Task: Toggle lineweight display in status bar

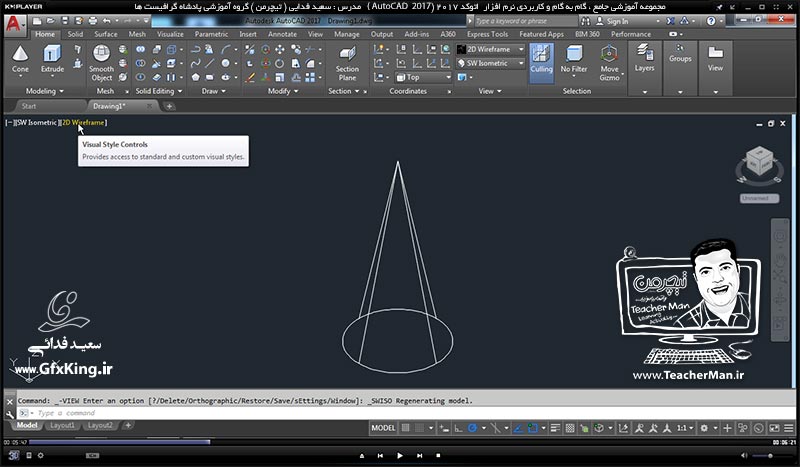Action: click(556, 428)
